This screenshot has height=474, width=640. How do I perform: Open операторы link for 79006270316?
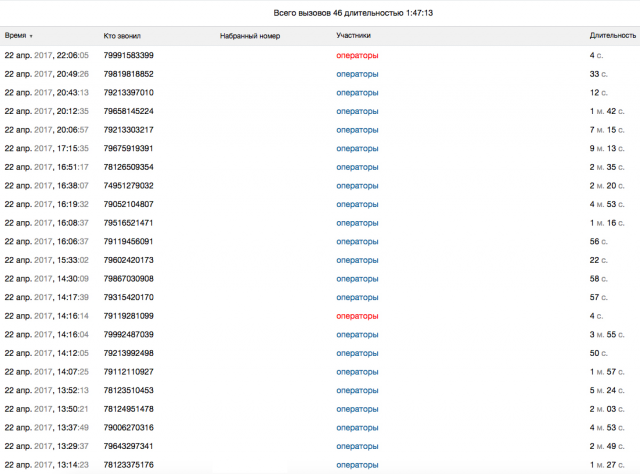pyautogui.click(x=357, y=428)
